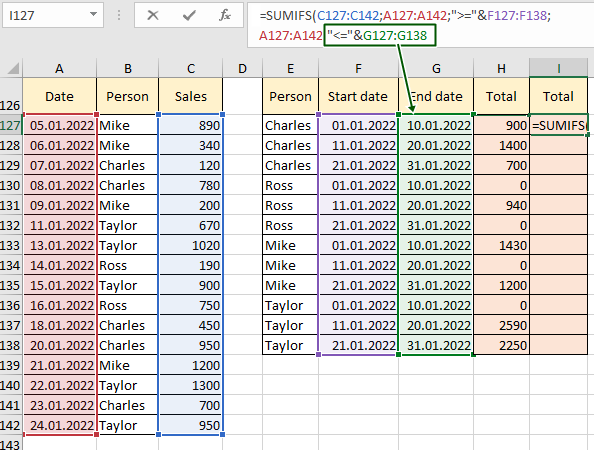Click the Sales header cell

pos(191,97)
